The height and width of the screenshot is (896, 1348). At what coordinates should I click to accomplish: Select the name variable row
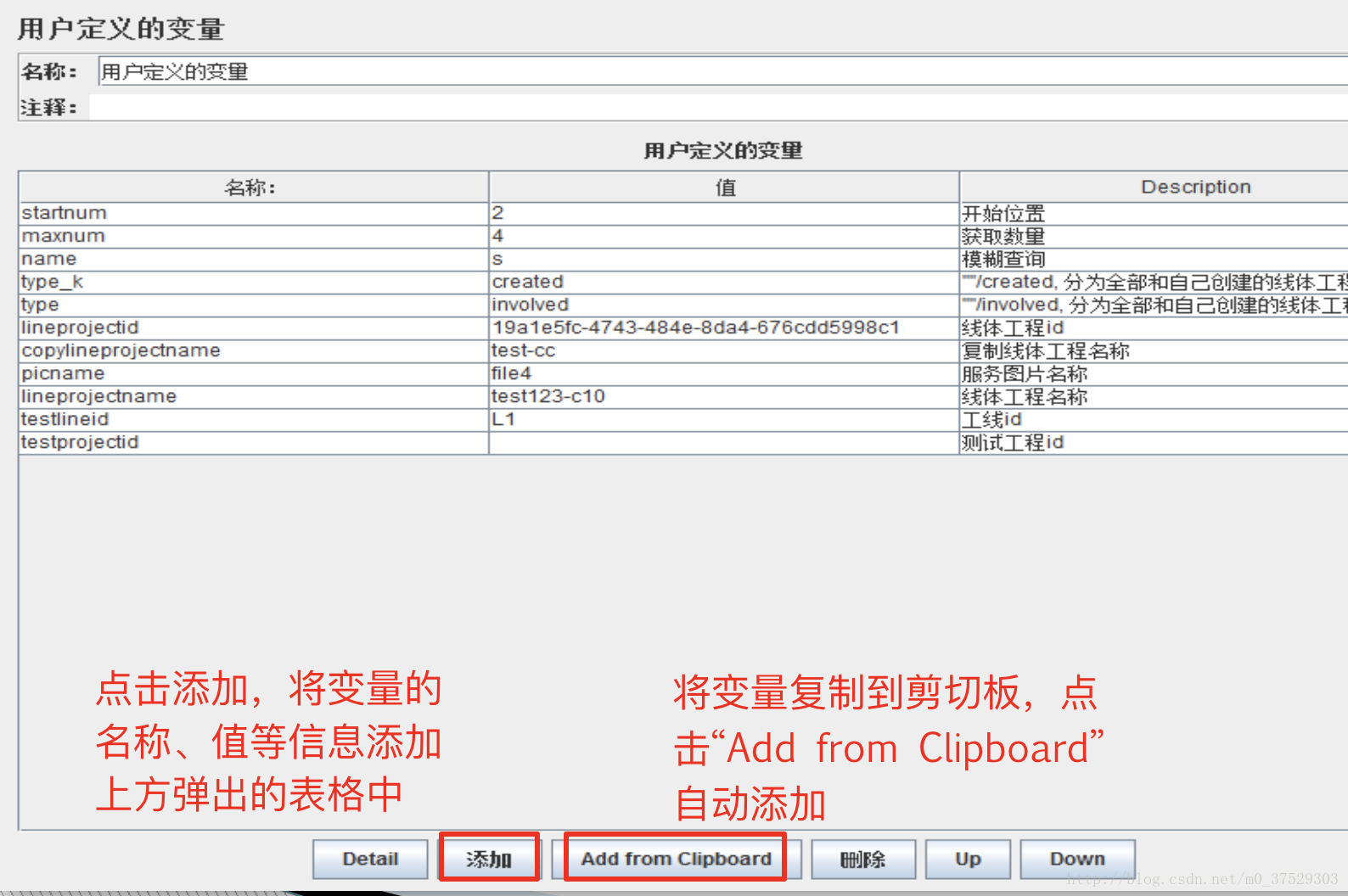coord(253,259)
